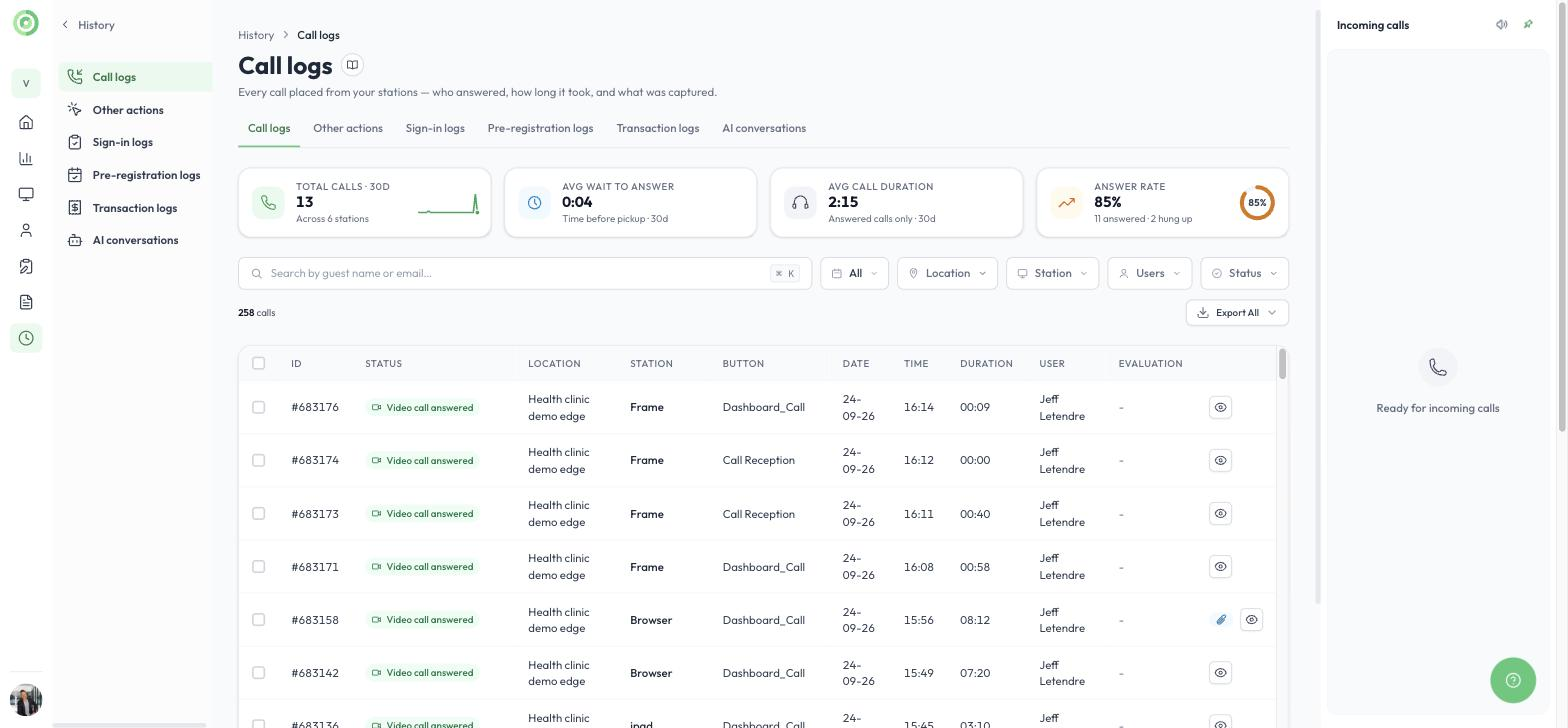This screenshot has width=1568, height=728.
Task: Open the users person icon in rail
Action: click(26, 230)
